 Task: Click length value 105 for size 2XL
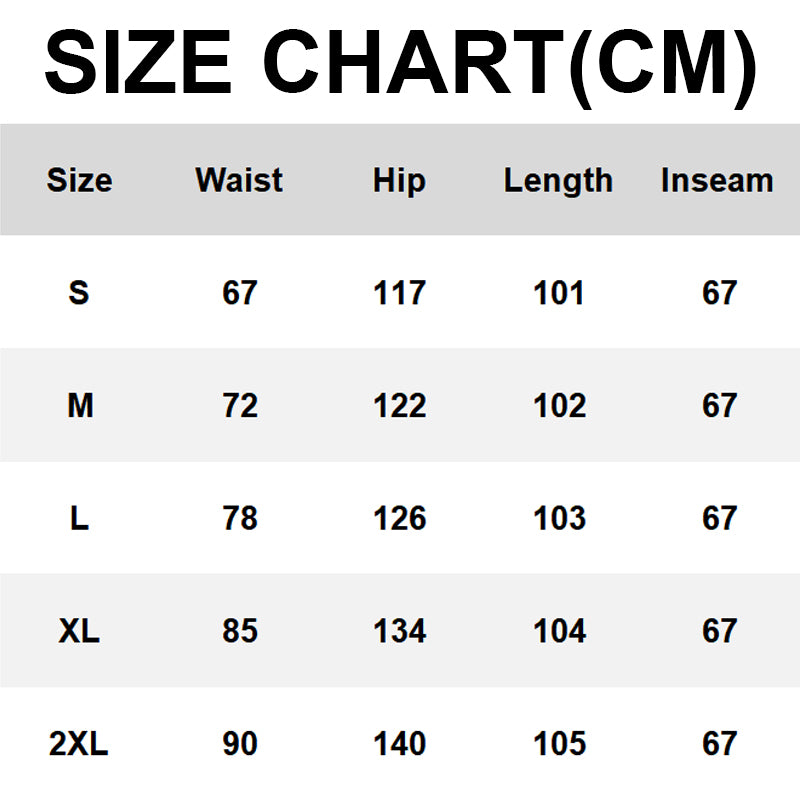tap(559, 745)
